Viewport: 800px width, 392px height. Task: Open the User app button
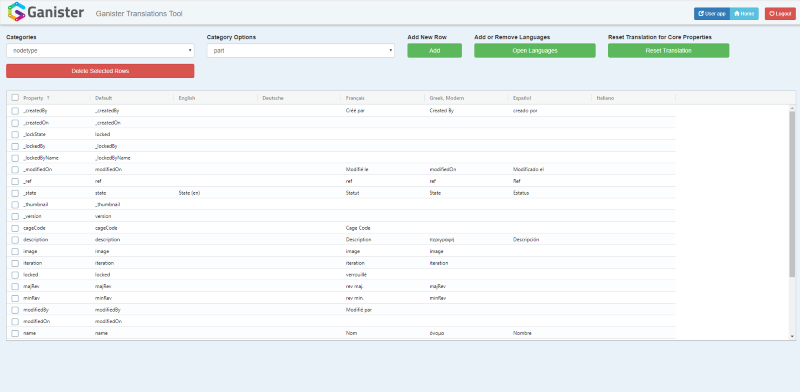[712, 14]
